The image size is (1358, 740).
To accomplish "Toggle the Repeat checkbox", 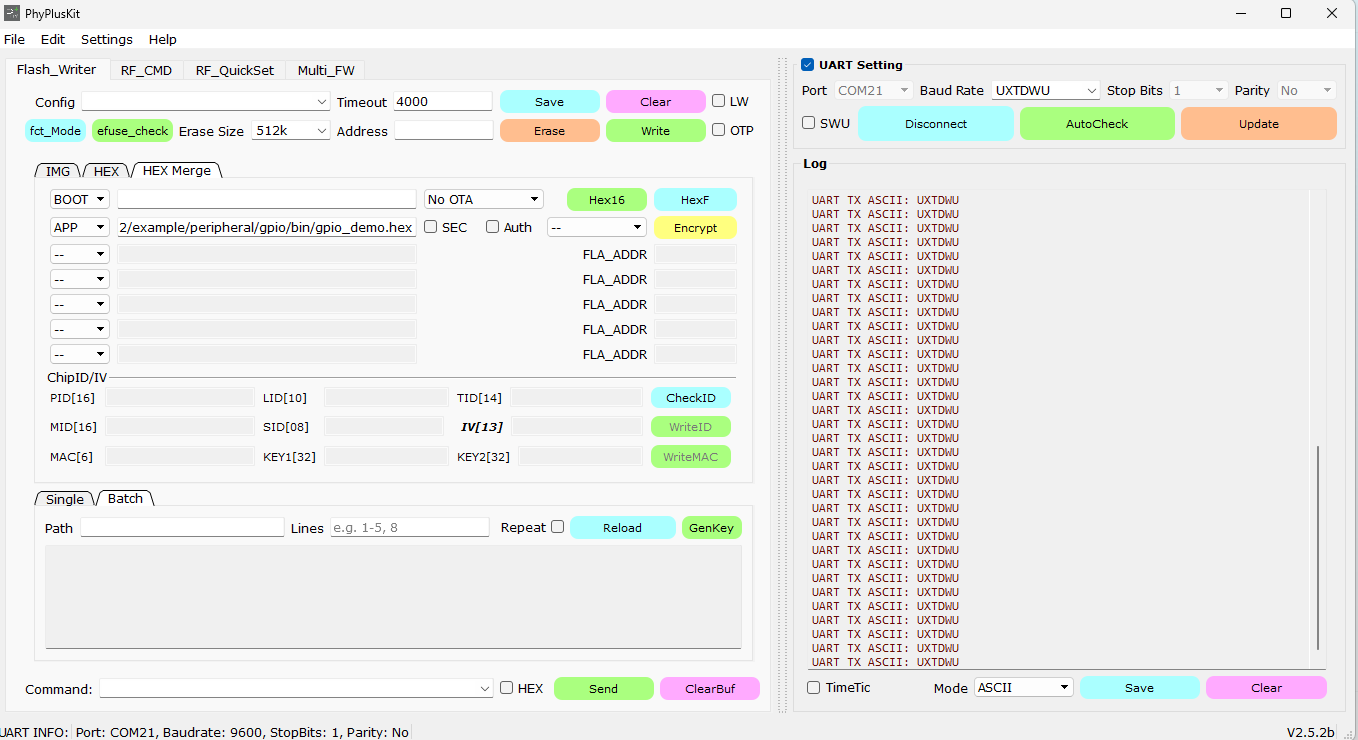I will click(x=558, y=527).
